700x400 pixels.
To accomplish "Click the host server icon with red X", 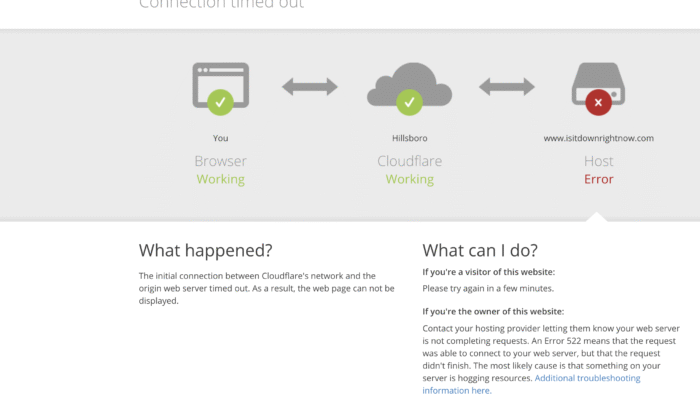I will 598,88.
